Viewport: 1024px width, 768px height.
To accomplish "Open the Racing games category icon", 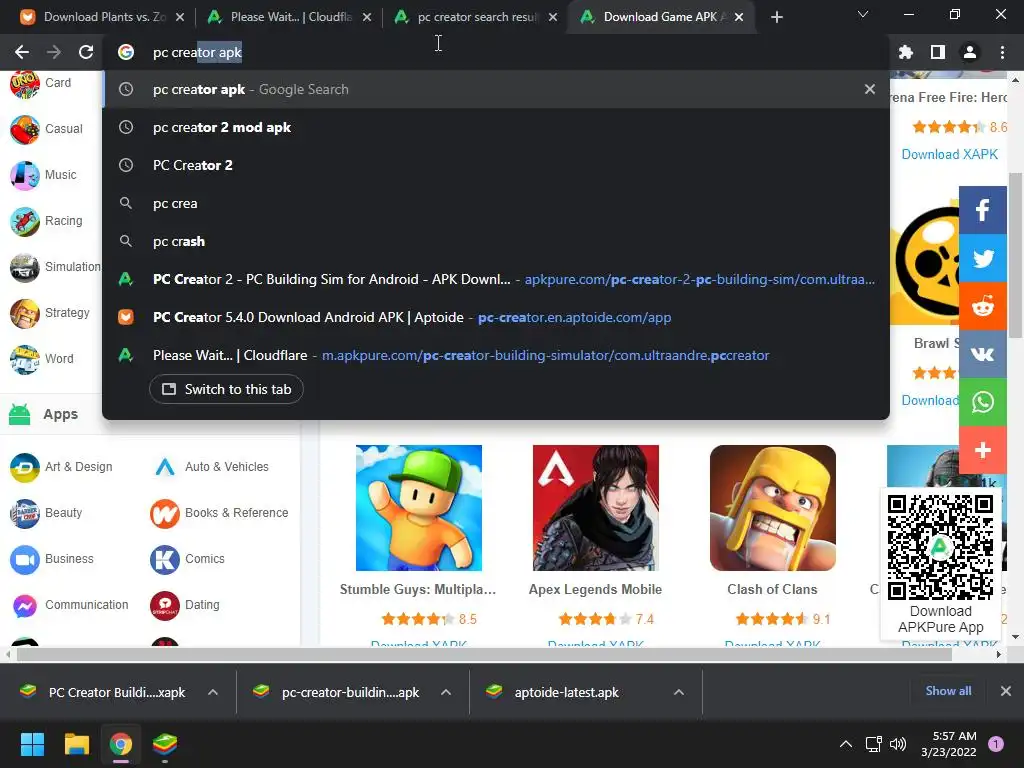I will click(25, 221).
